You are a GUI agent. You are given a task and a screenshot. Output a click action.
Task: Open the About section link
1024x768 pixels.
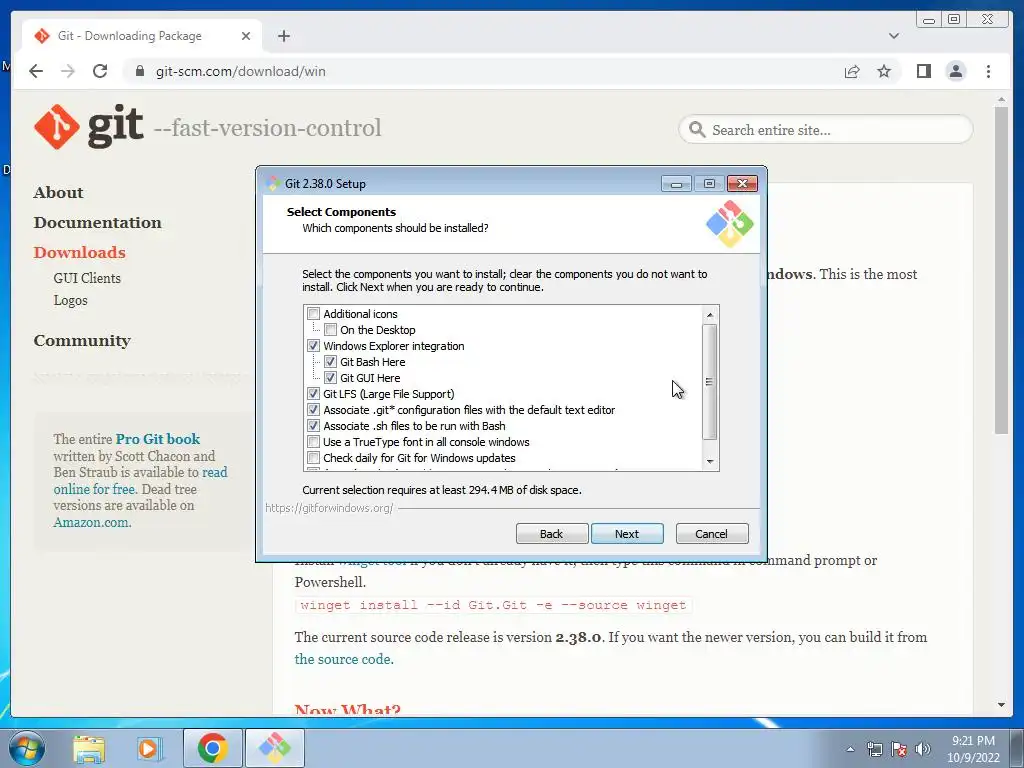pos(59,193)
